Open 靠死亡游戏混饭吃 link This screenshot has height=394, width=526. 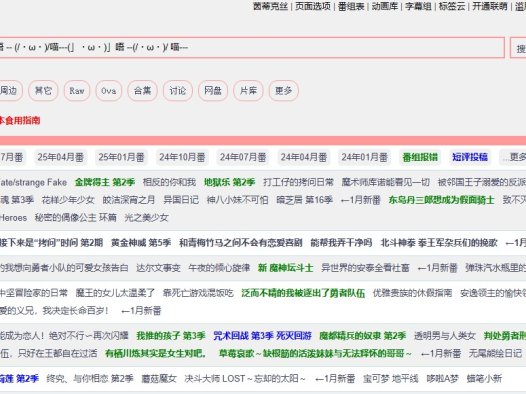pyautogui.click(x=198, y=293)
